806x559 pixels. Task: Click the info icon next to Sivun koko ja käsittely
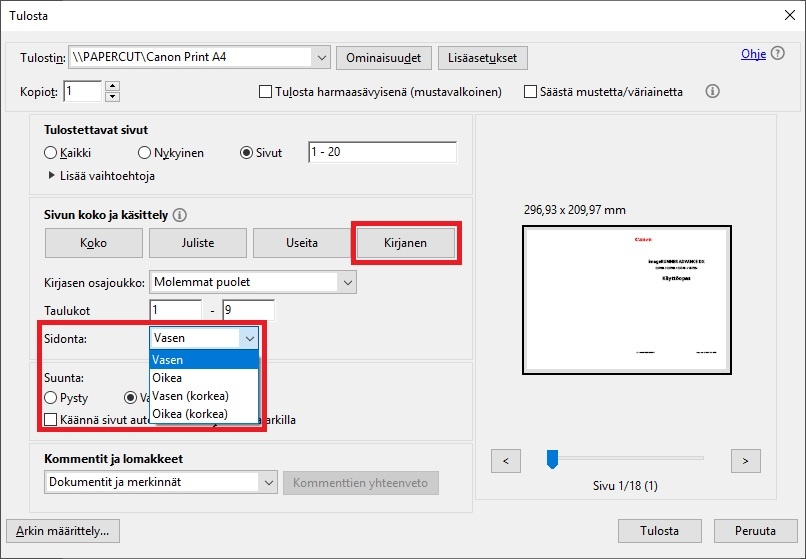pyautogui.click(x=179, y=215)
